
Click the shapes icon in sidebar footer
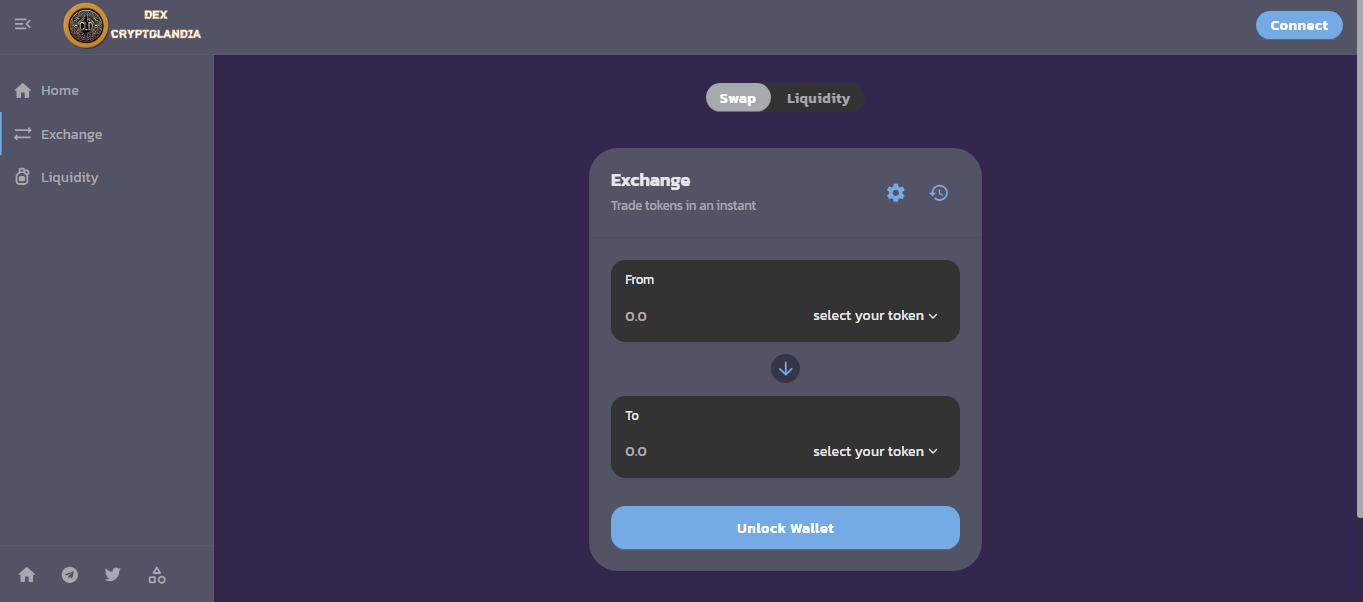(157, 575)
